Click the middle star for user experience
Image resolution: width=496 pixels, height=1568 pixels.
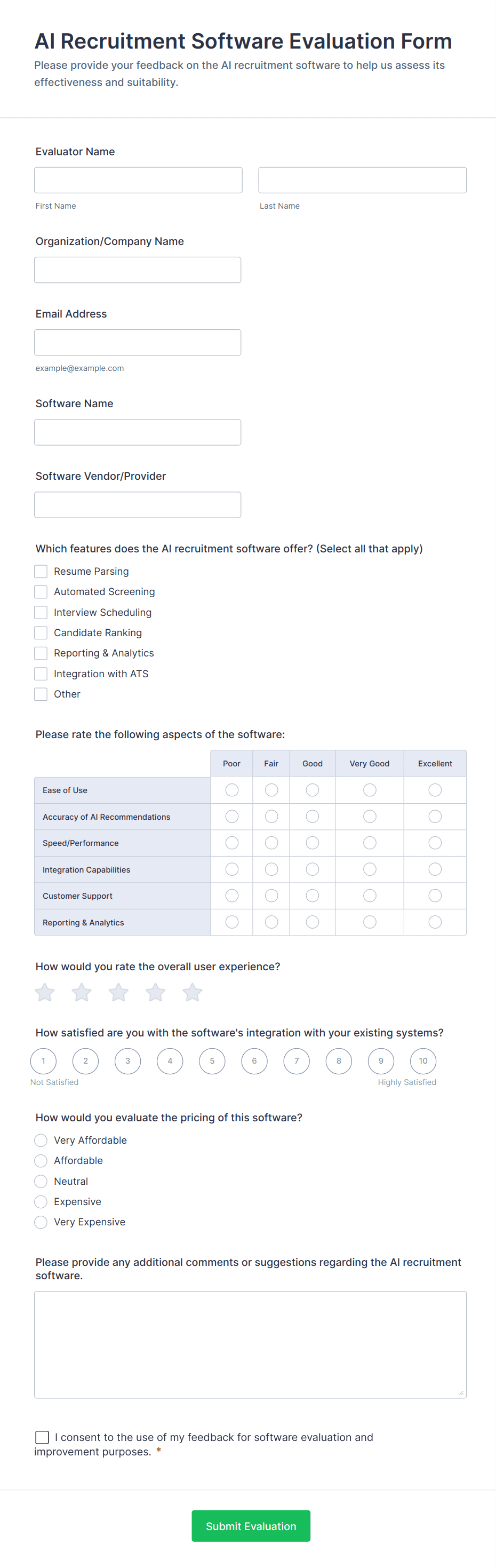coord(118,992)
